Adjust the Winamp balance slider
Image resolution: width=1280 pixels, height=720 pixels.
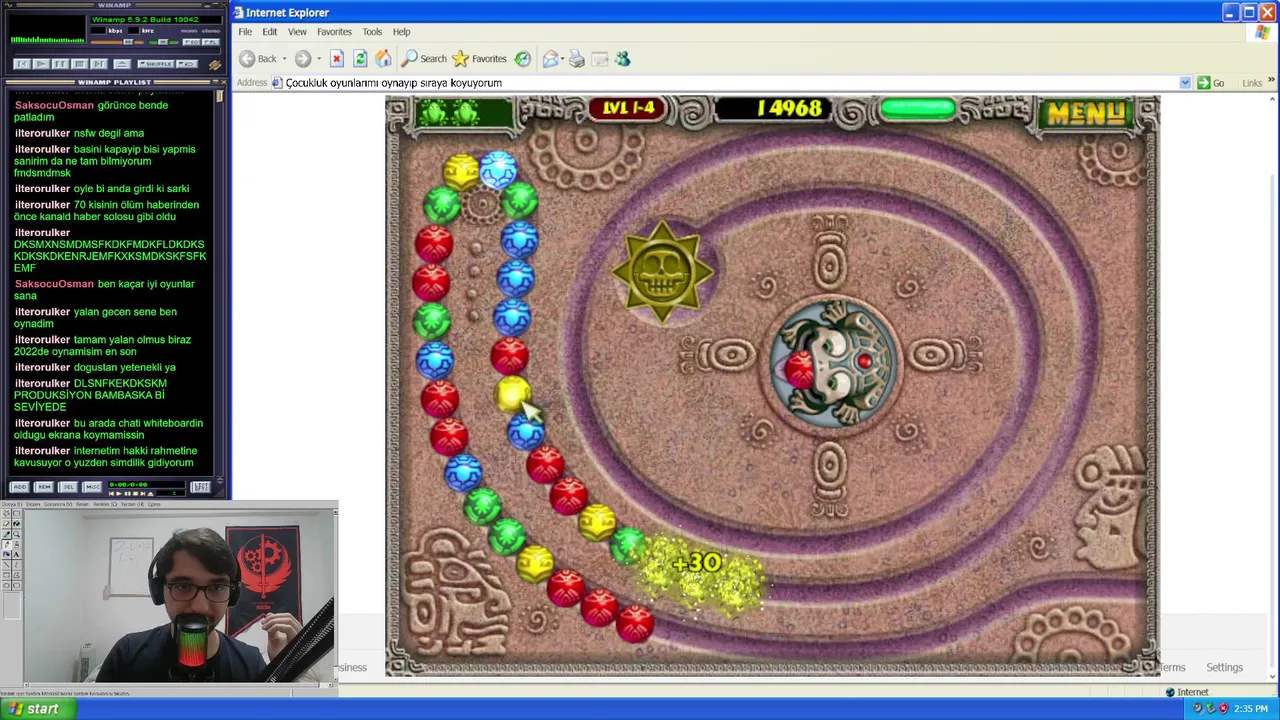(x=163, y=42)
